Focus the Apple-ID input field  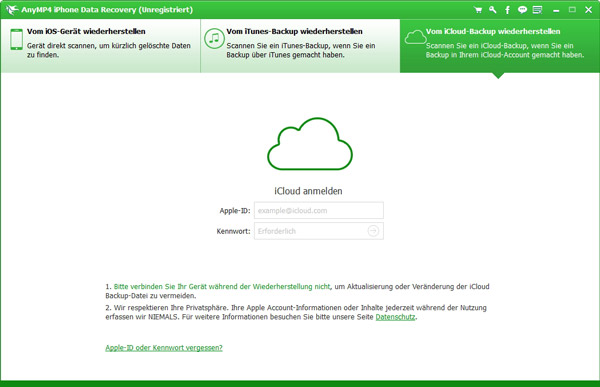pos(319,211)
